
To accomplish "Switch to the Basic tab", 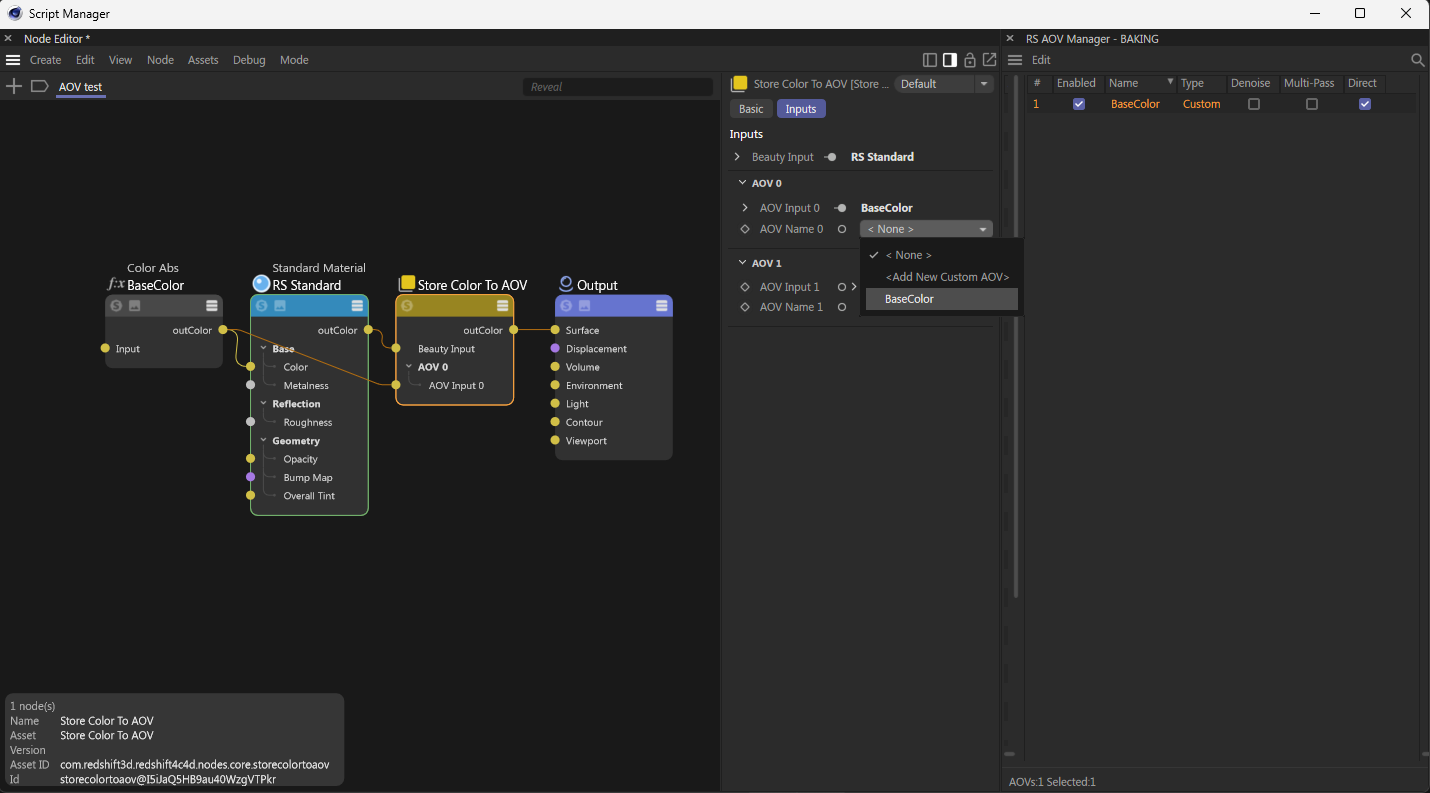I will coord(751,109).
